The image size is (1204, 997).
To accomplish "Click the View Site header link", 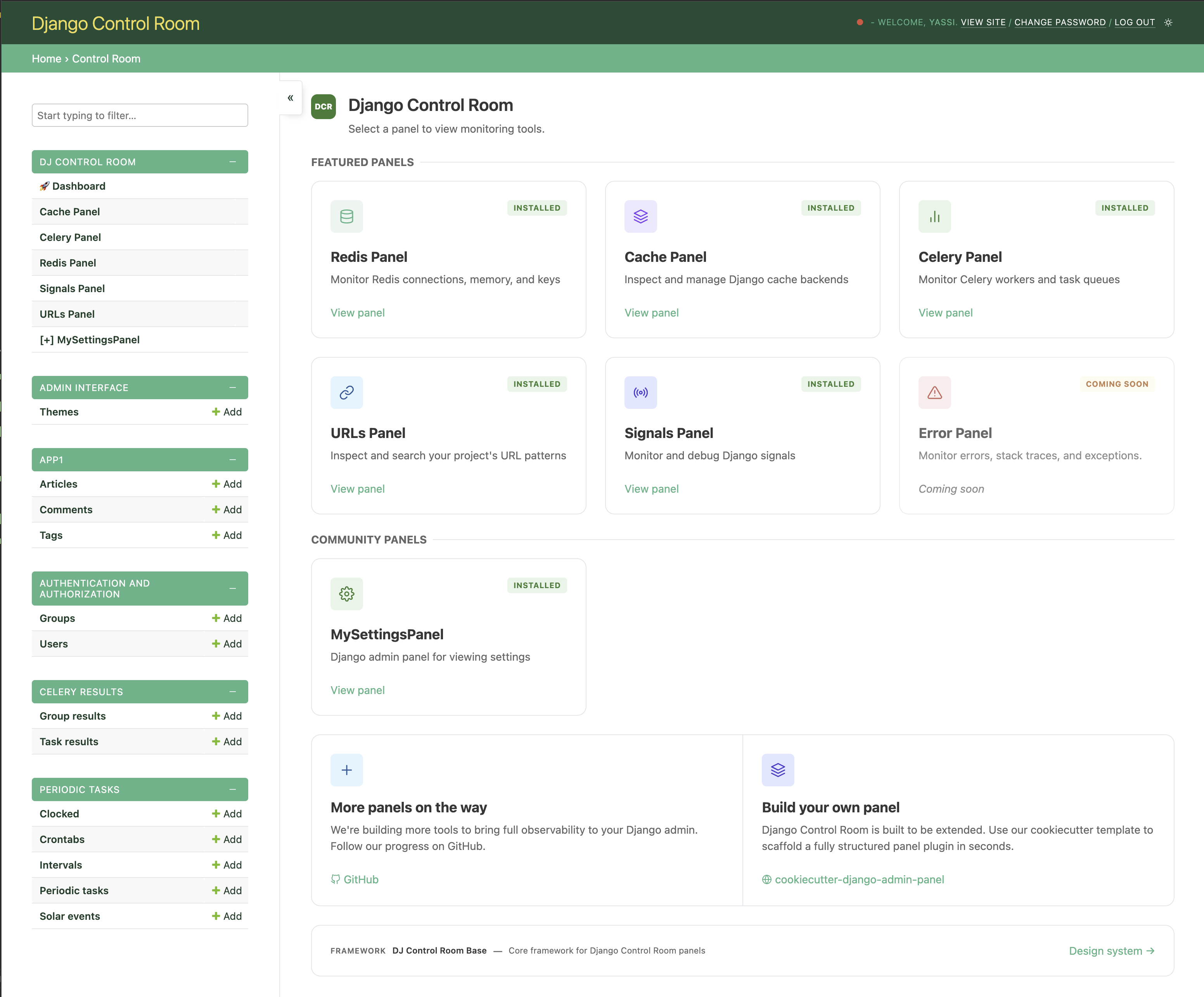I will [x=983, y=23].
